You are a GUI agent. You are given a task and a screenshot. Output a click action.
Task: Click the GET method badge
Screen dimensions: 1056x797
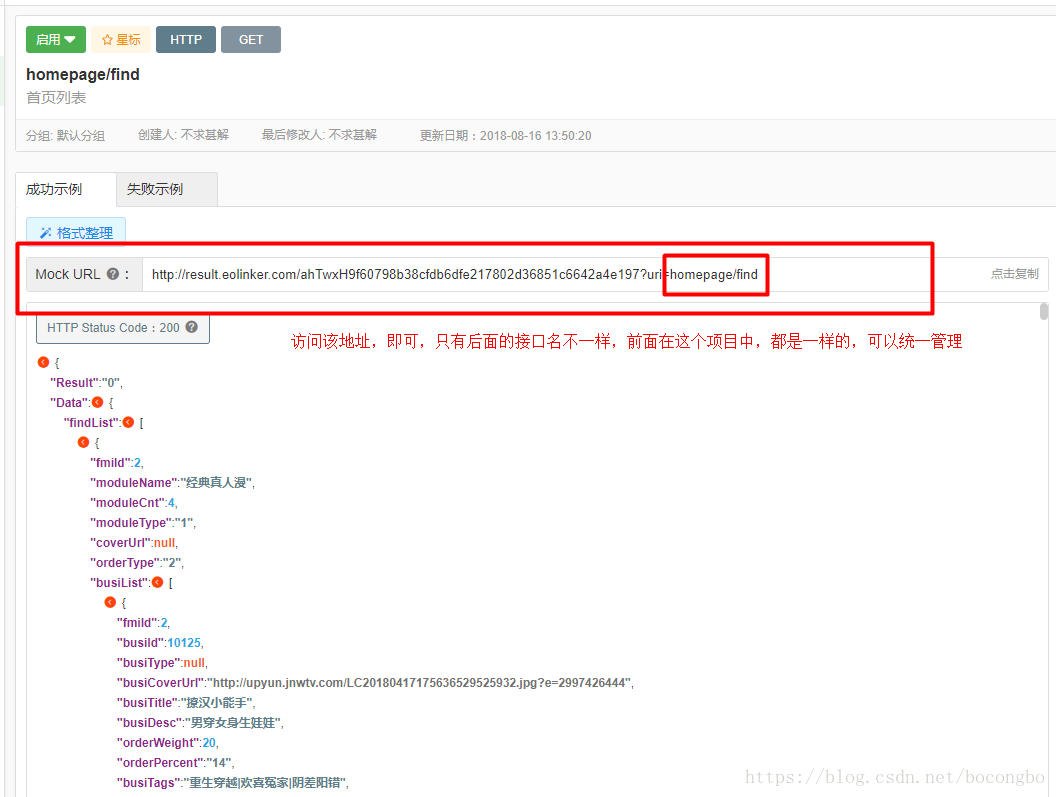(251, 40)
